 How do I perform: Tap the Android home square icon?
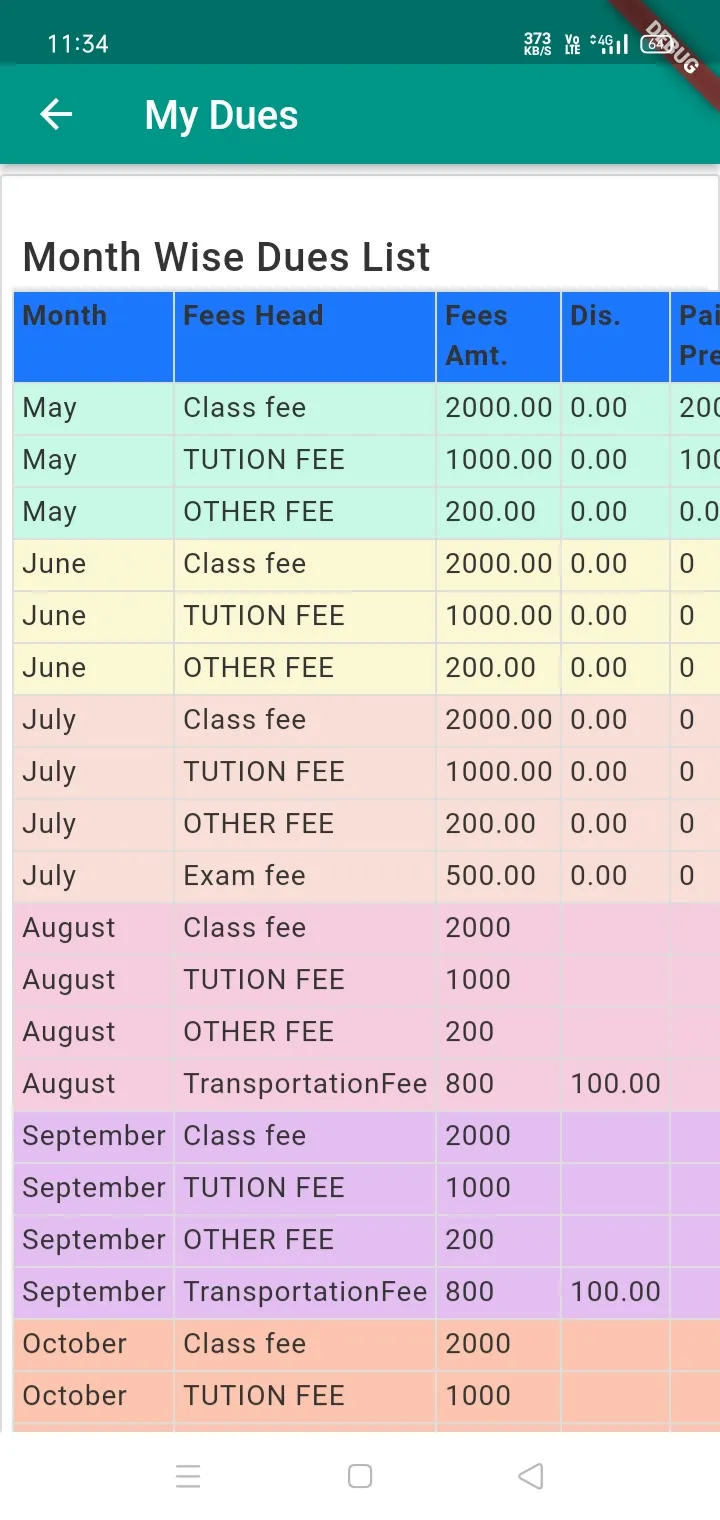click(360, 1476)
